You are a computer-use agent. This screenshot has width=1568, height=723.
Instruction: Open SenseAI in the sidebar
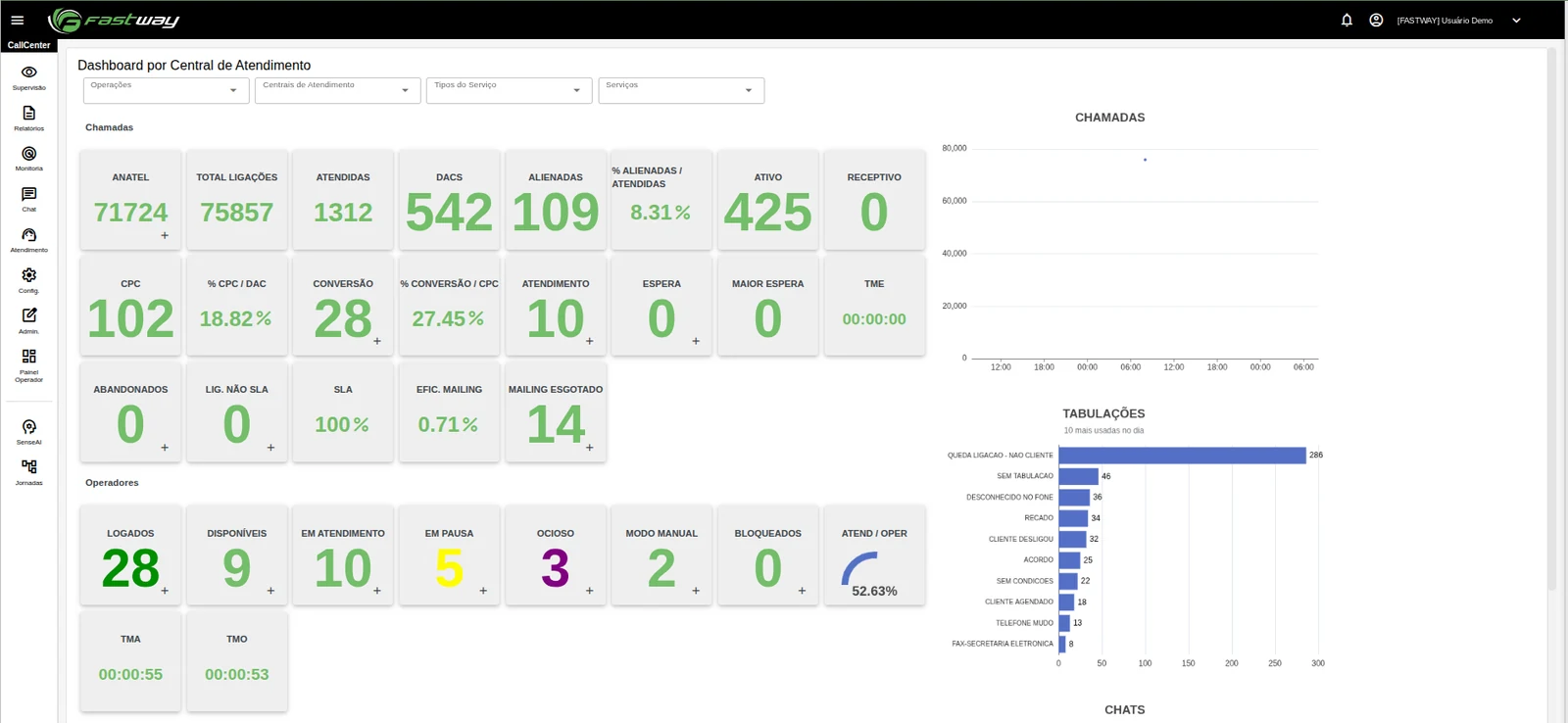coord(29,432)
